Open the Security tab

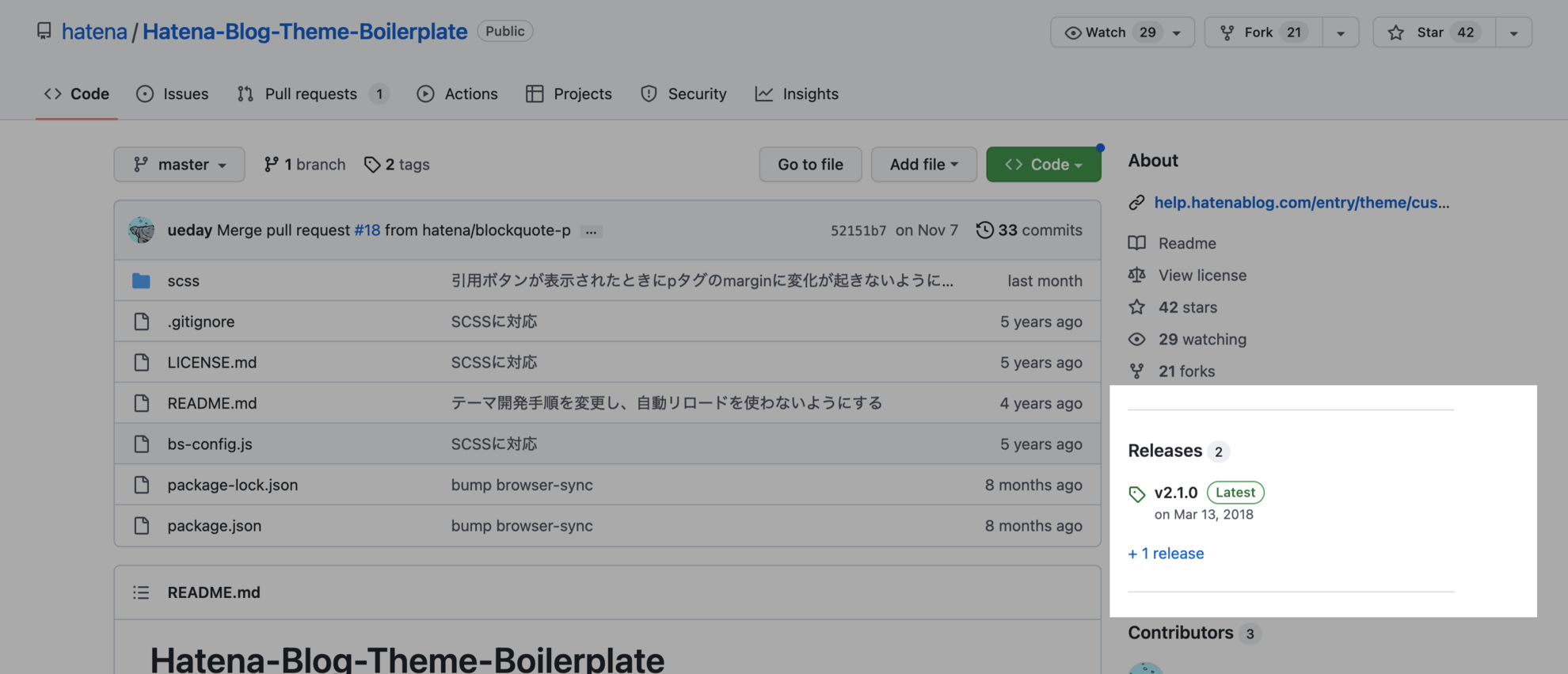[x=683, y=93]
